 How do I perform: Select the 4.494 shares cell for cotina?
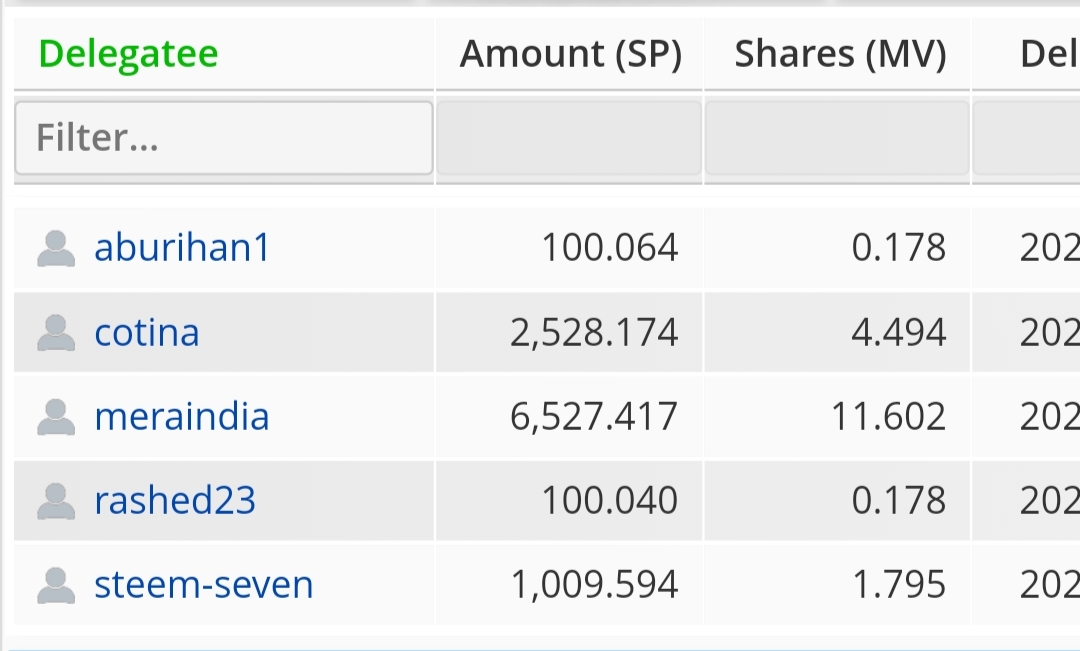click(x=837, y=333)
